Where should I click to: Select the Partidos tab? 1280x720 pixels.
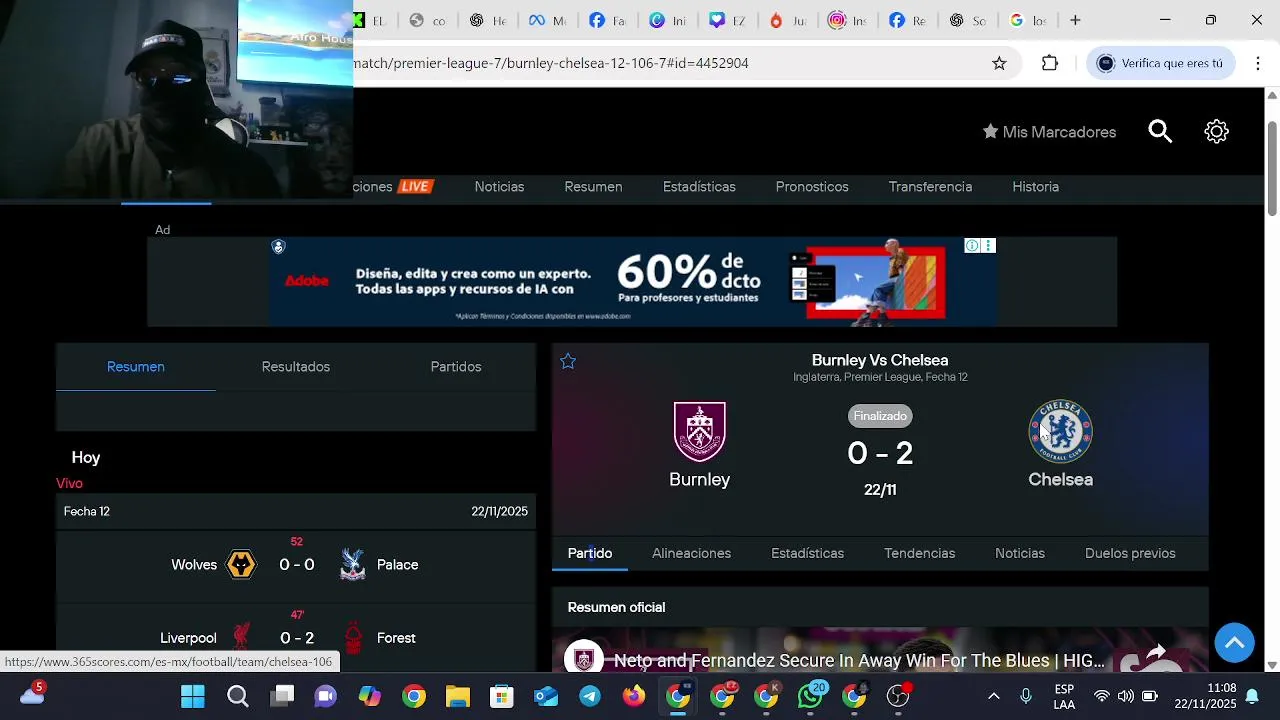pyautogui.click(x=456, y=367)
